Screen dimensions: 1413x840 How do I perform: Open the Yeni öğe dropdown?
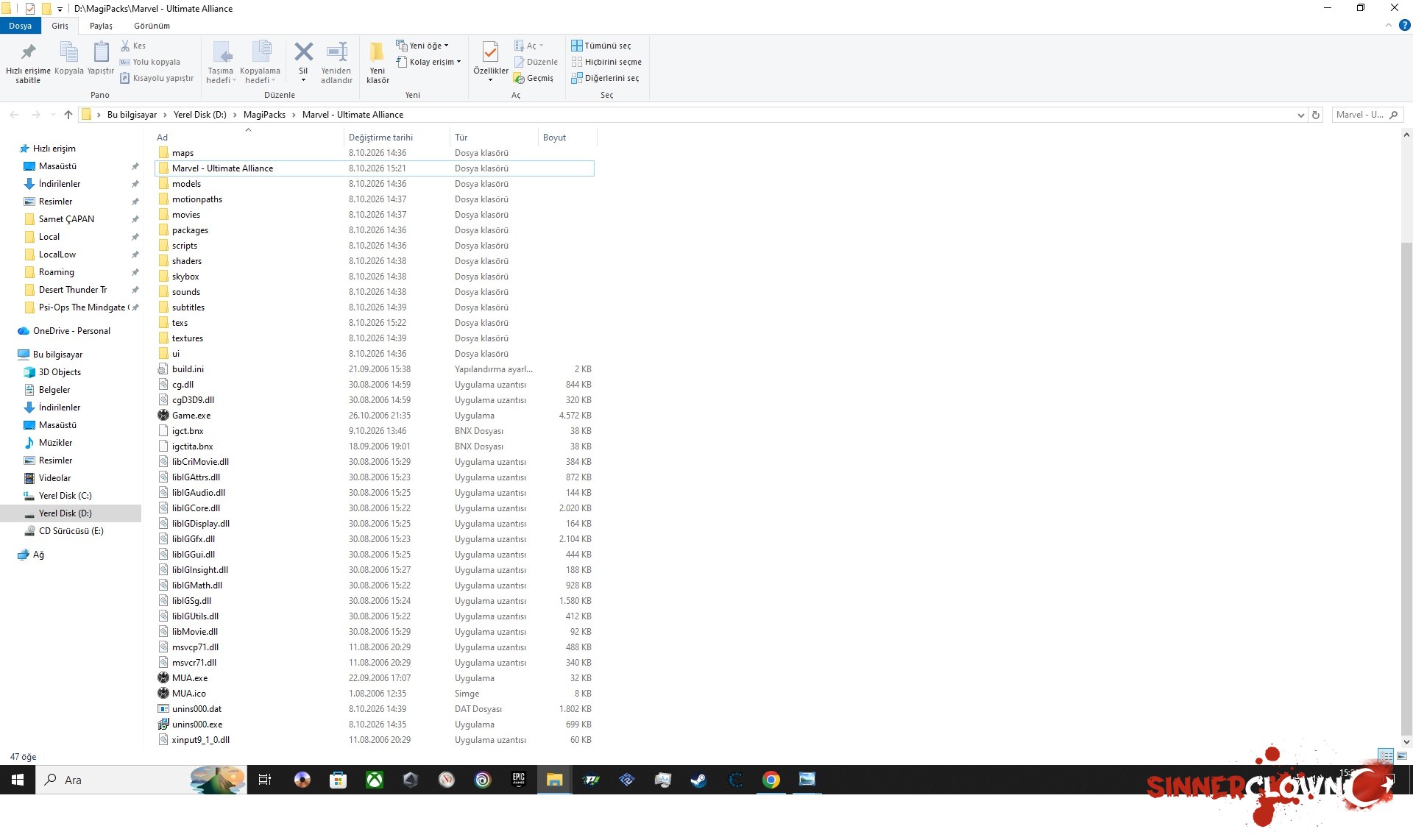tap(422, 46)
